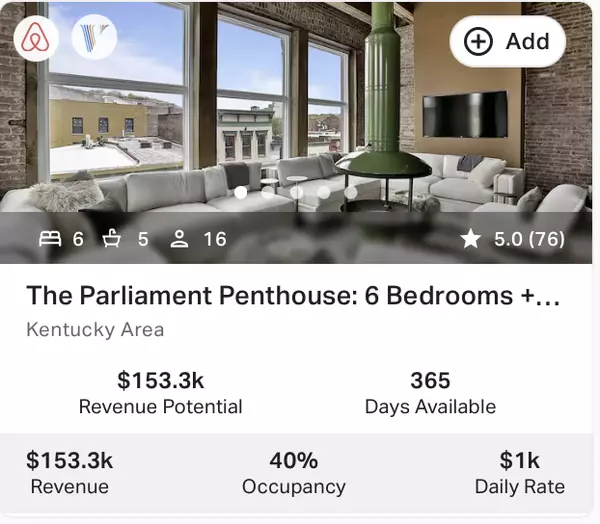Click the bed icon showing 6 bedrooms
600x524 pixels.
click(50, 239)
